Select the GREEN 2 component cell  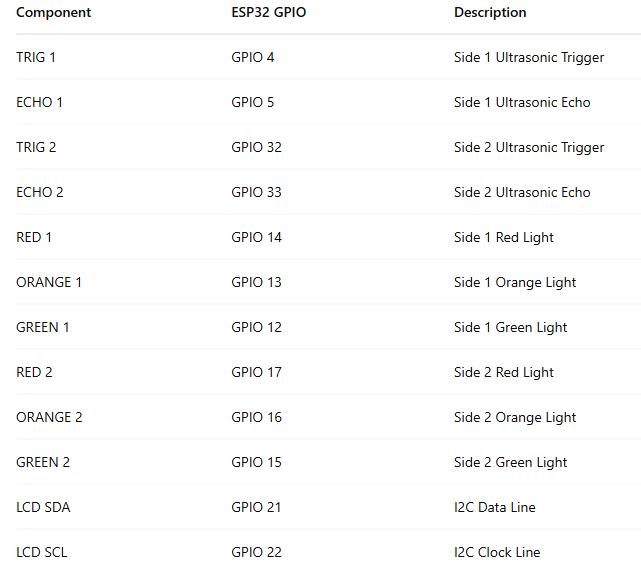tap(43, 462)
